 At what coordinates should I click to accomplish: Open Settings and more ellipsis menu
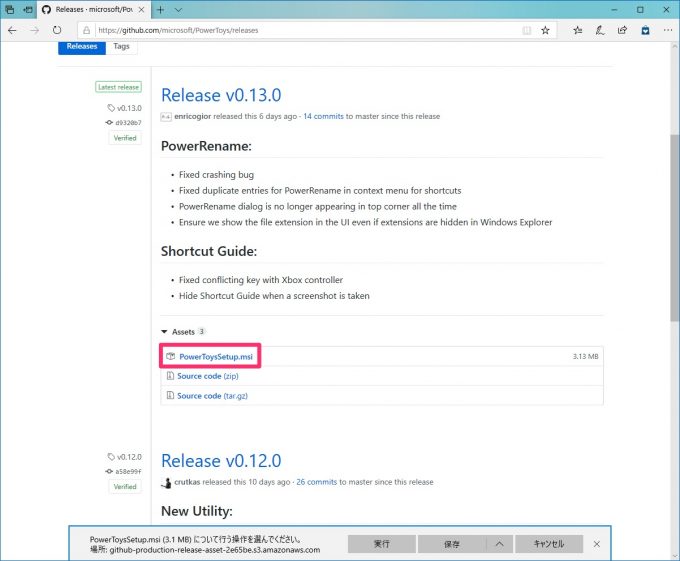(668, 30)
